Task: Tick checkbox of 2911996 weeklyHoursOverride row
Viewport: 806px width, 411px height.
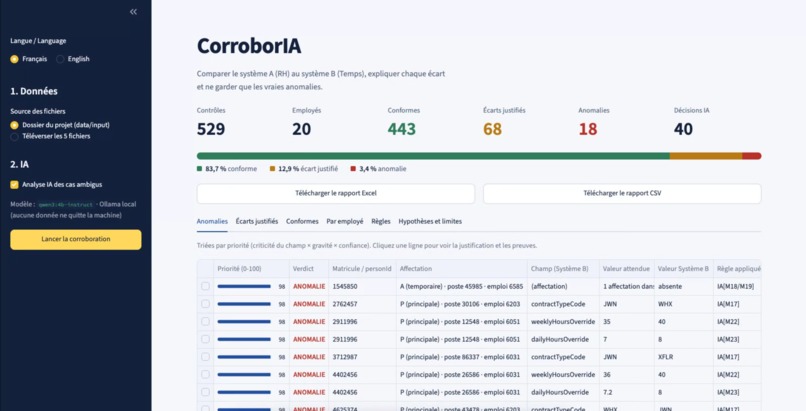Action: pos(205,321)
